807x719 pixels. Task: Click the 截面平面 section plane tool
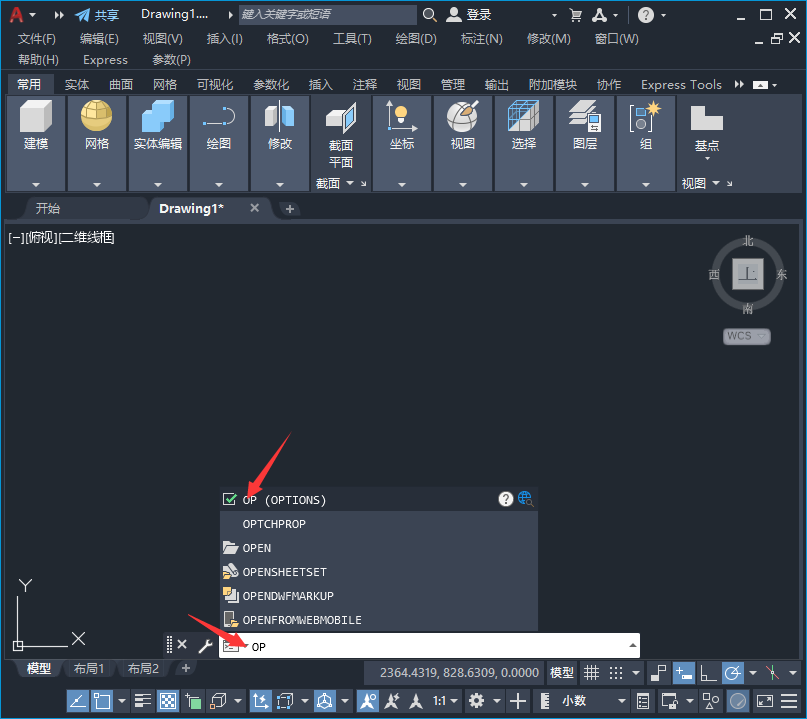tap(341, 135)
